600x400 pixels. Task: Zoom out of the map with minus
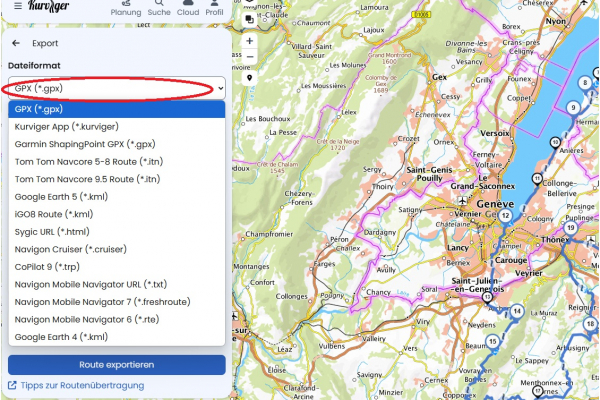point(249,57)
